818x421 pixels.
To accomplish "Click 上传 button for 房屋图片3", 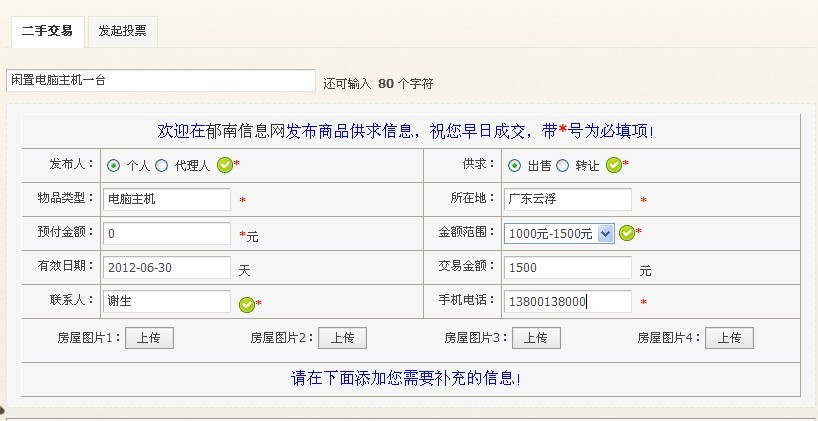I will [x=536, y=338].
